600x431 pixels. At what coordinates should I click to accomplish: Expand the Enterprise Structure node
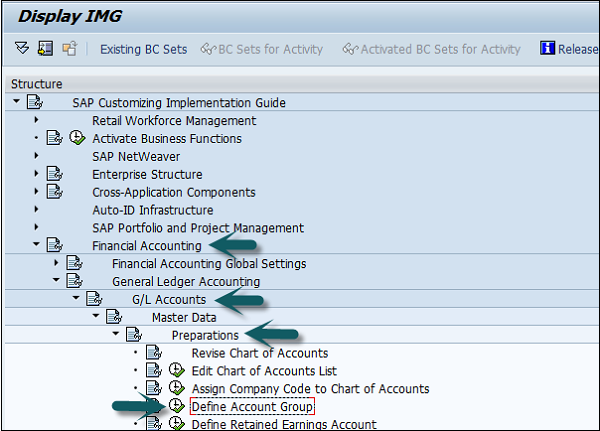36,174
